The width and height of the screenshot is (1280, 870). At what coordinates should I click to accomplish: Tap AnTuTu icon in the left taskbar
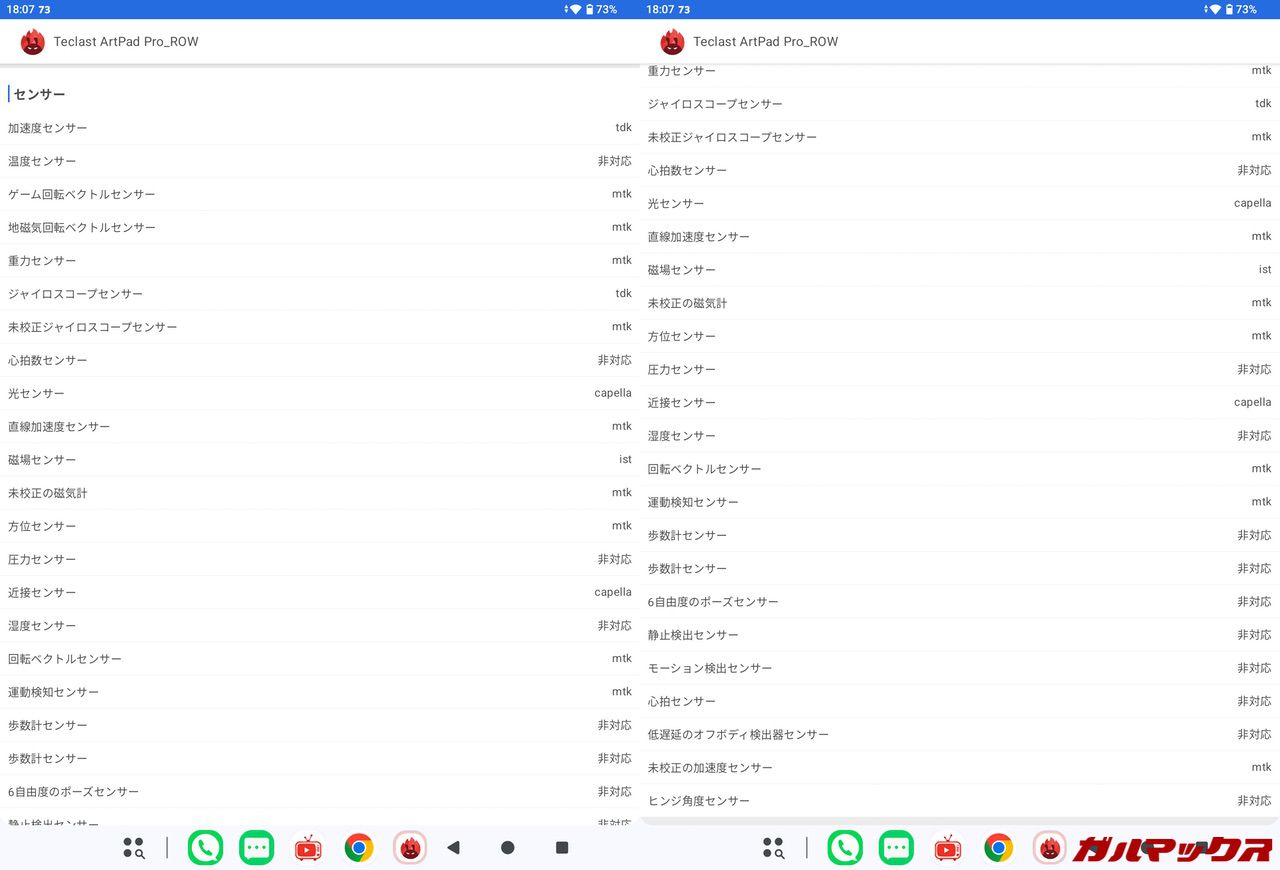tap(410, 848)
